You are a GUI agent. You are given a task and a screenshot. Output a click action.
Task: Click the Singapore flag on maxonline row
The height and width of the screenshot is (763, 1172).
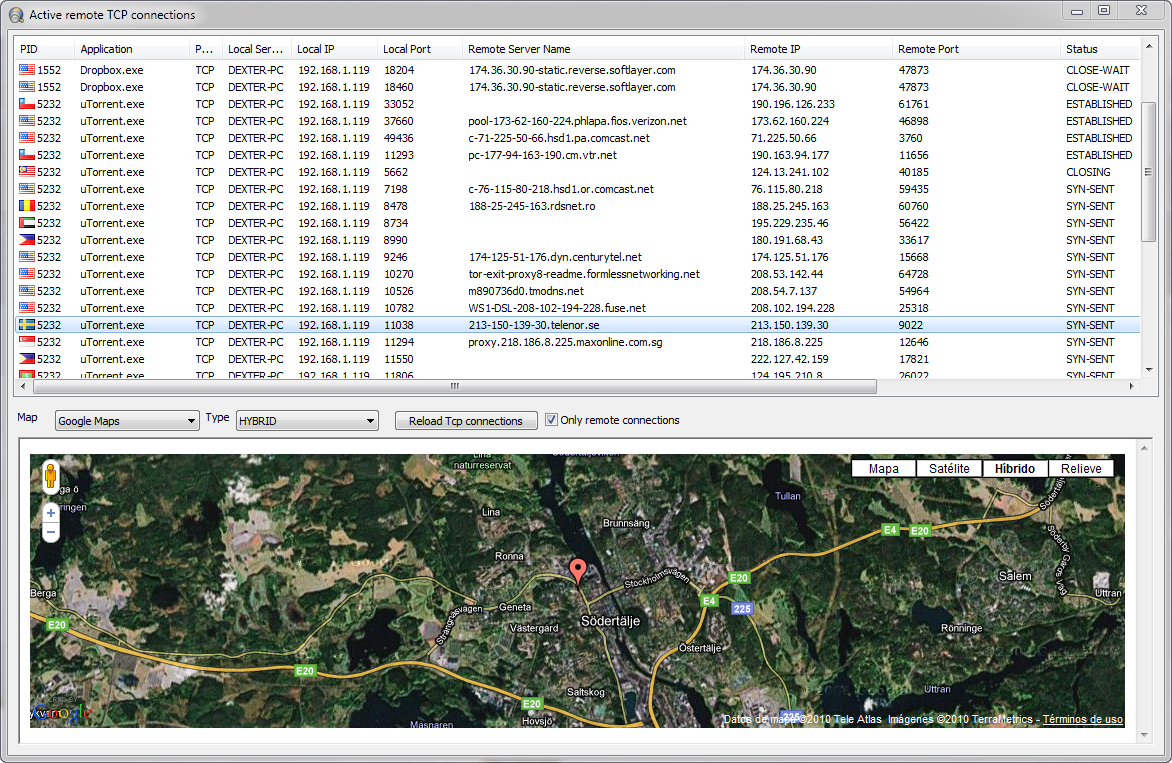(x=26, y=342)
